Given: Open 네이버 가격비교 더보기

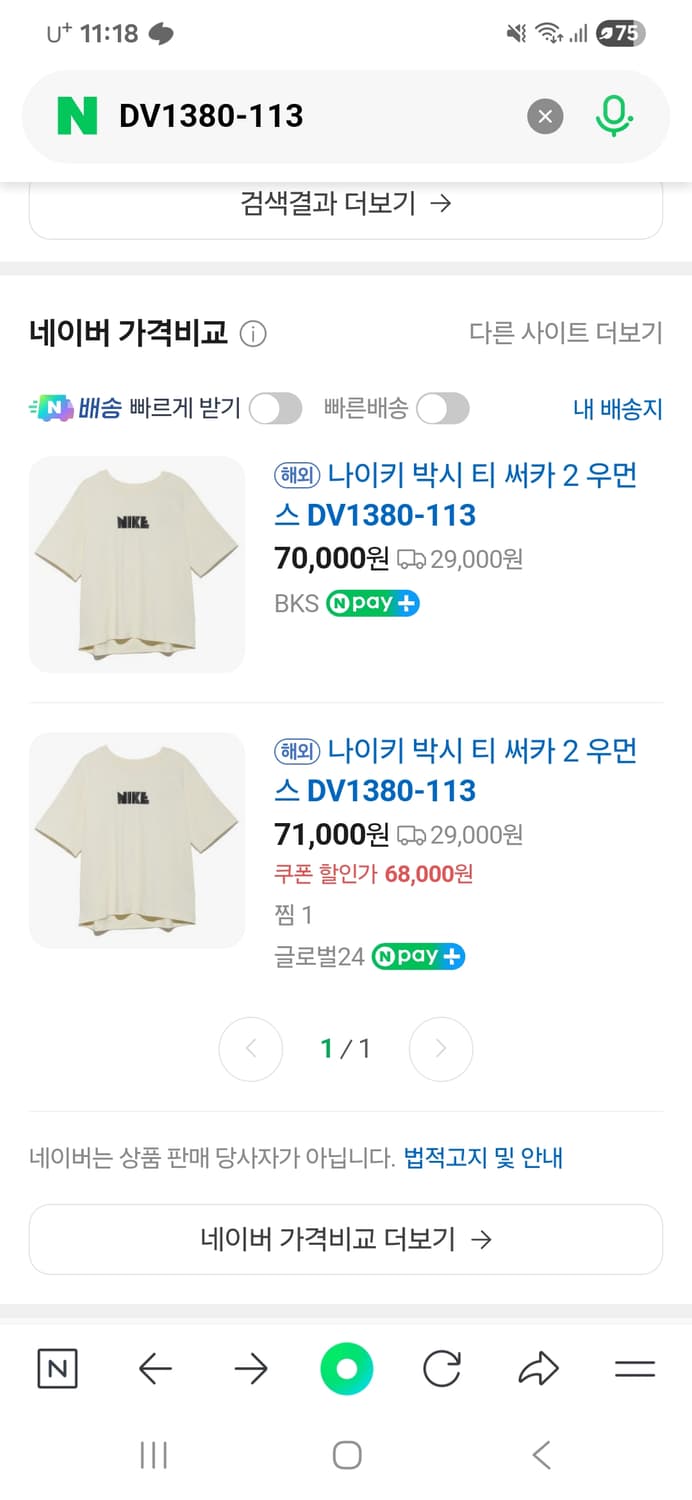Looking at the screenshot, I should 346,1239.
